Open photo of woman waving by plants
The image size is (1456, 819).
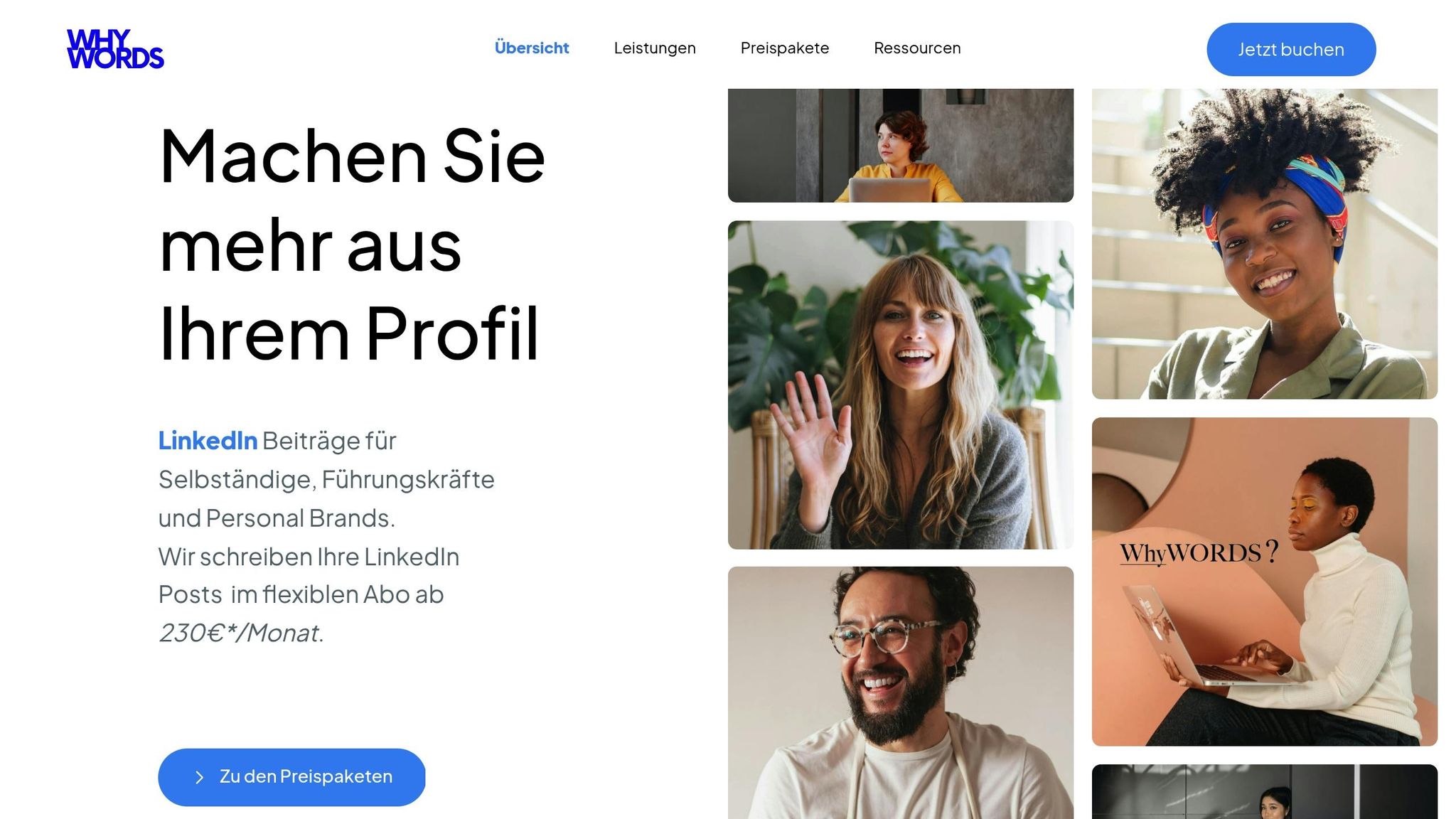coord(901,385)
